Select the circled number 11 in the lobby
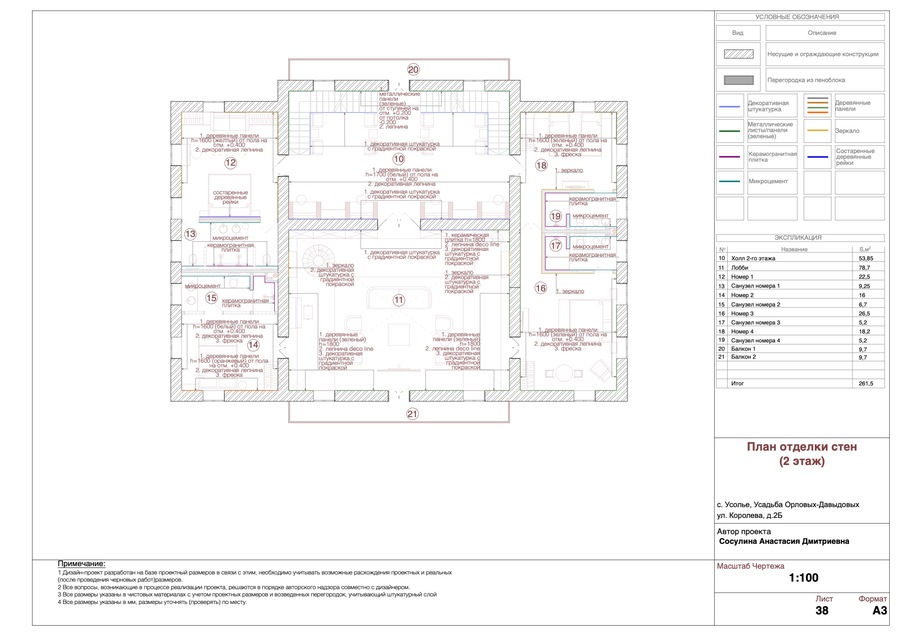The image size is (900, 636). [x=398, y=300]
